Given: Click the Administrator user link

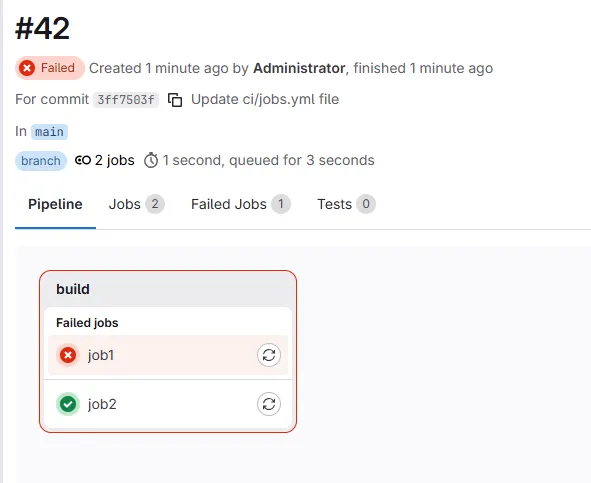Looking at the screenshot, I should pyautogui.click(x=299, y=68).
